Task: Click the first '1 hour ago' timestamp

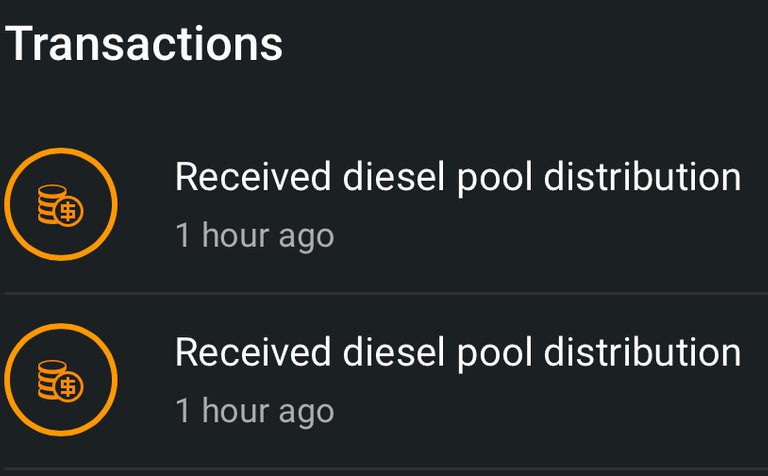Action: (x=255, y=236)
